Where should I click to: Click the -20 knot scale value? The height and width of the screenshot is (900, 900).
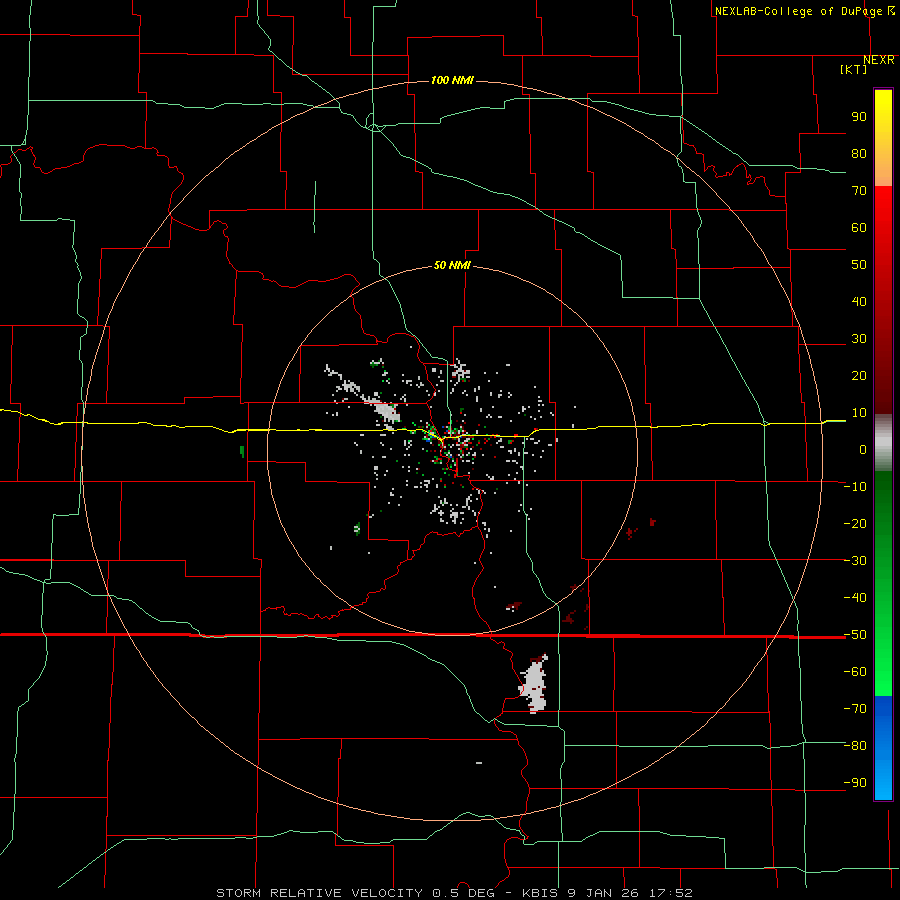855,524
